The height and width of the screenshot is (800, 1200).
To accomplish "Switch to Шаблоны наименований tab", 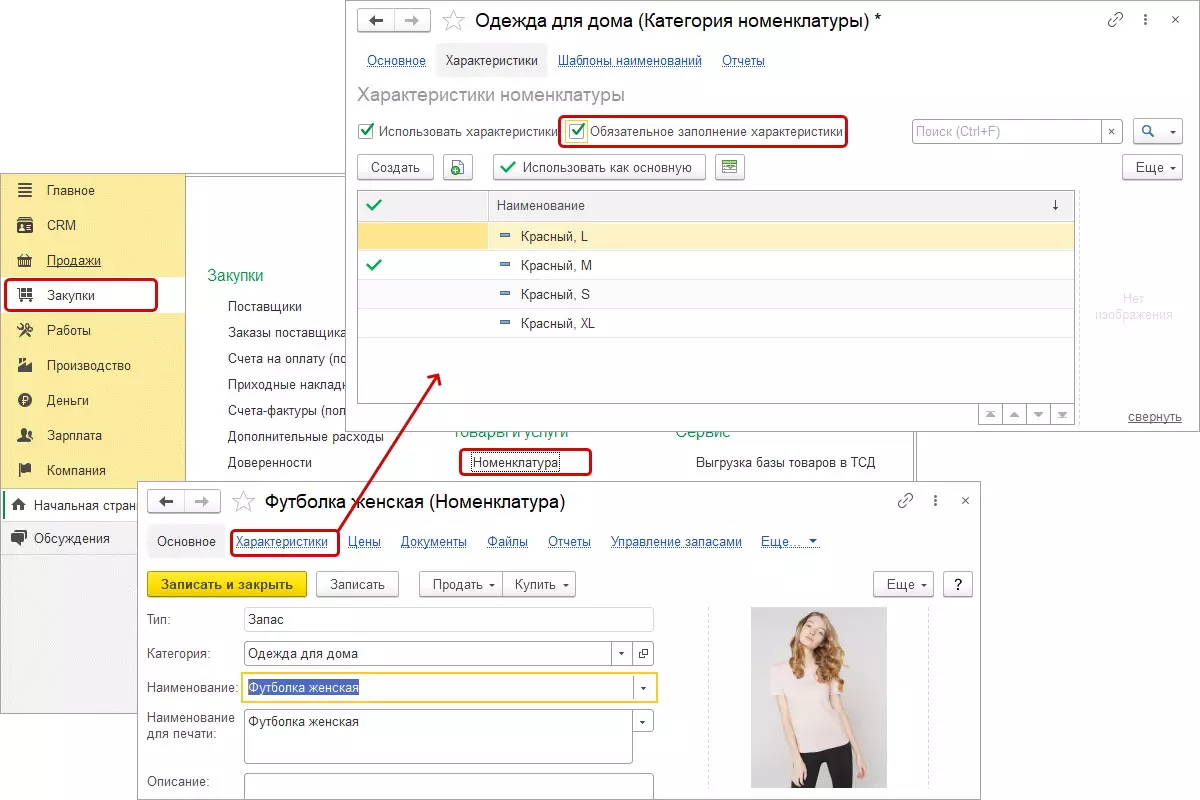I will pos(629,61).
